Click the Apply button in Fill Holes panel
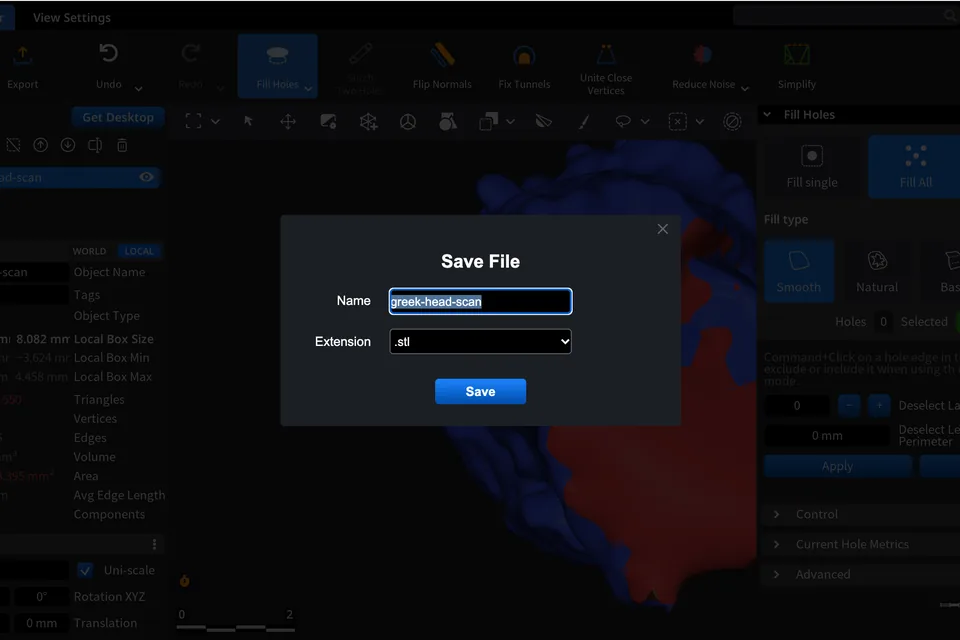 [838, 466]
